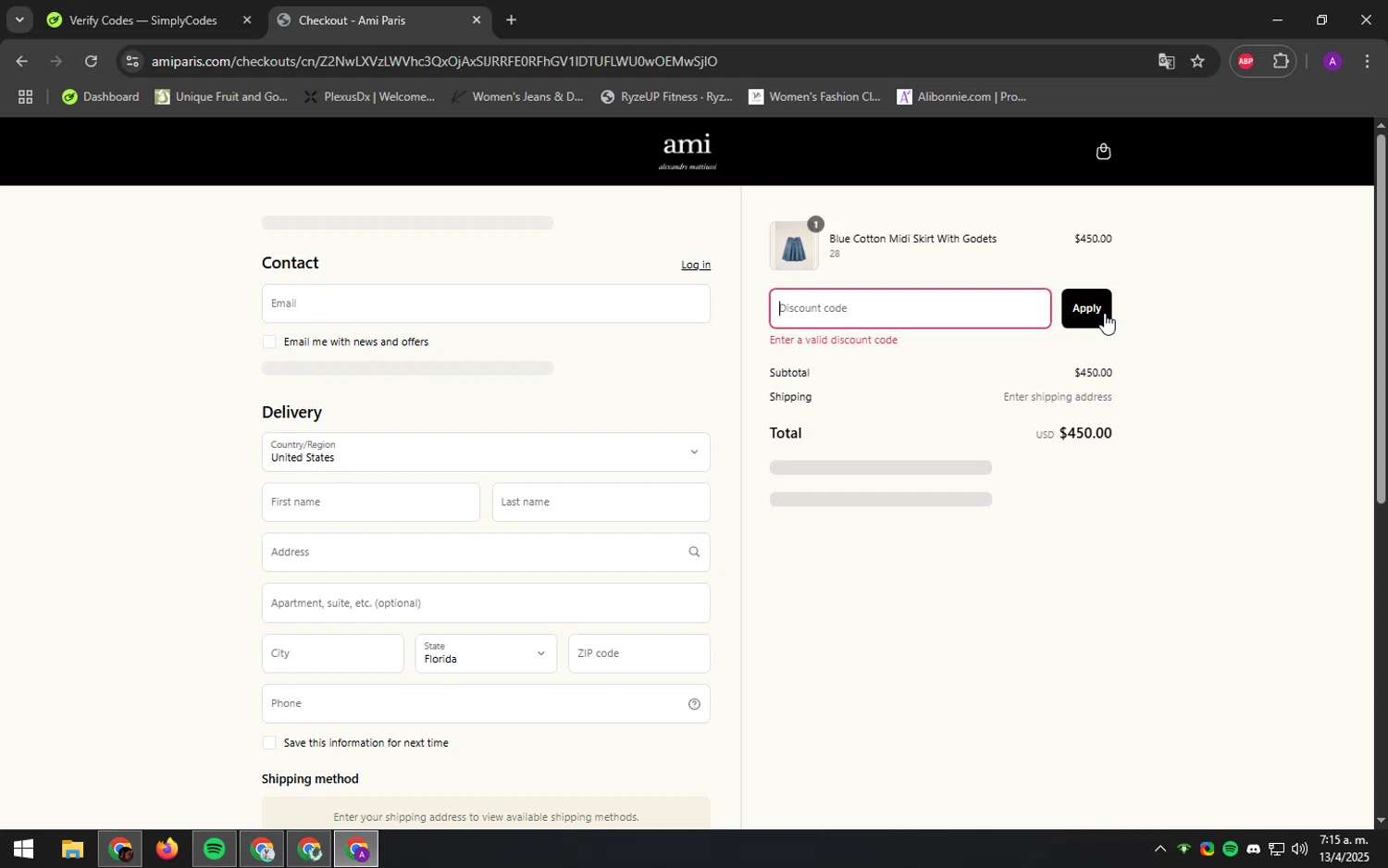Open Chrome's three-dot menu
Screen dimensions: 1388x868
coord(1367,61)
